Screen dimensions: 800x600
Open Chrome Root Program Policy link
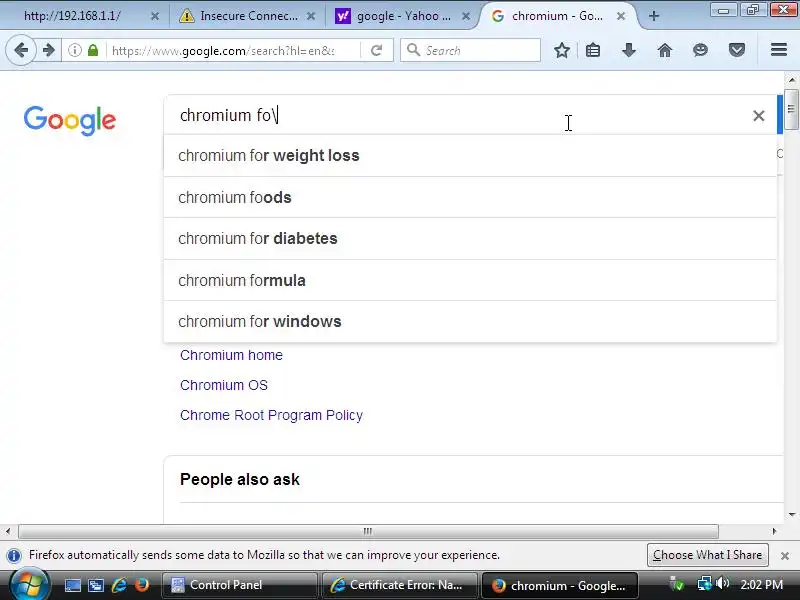[271, 415]
